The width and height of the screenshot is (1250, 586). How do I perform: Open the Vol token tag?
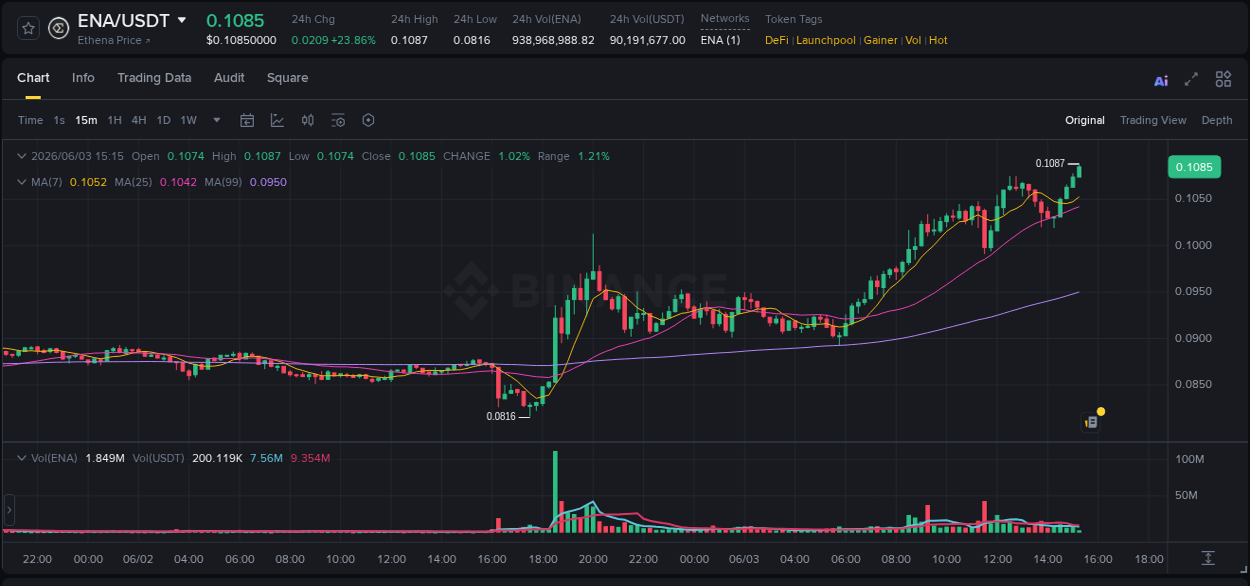913,40
